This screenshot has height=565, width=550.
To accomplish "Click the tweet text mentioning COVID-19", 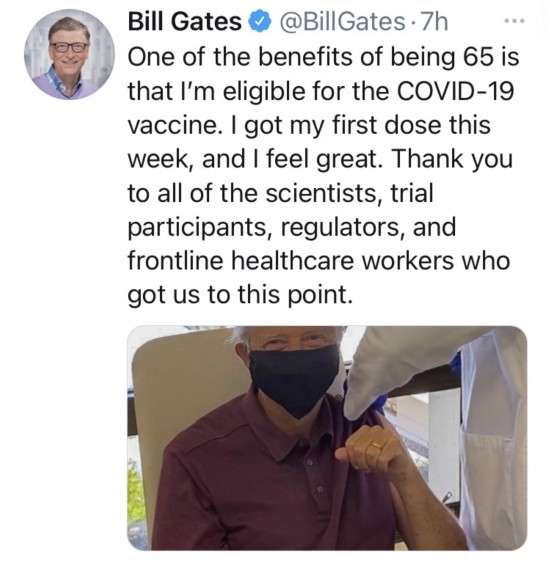I will point(324,175).
